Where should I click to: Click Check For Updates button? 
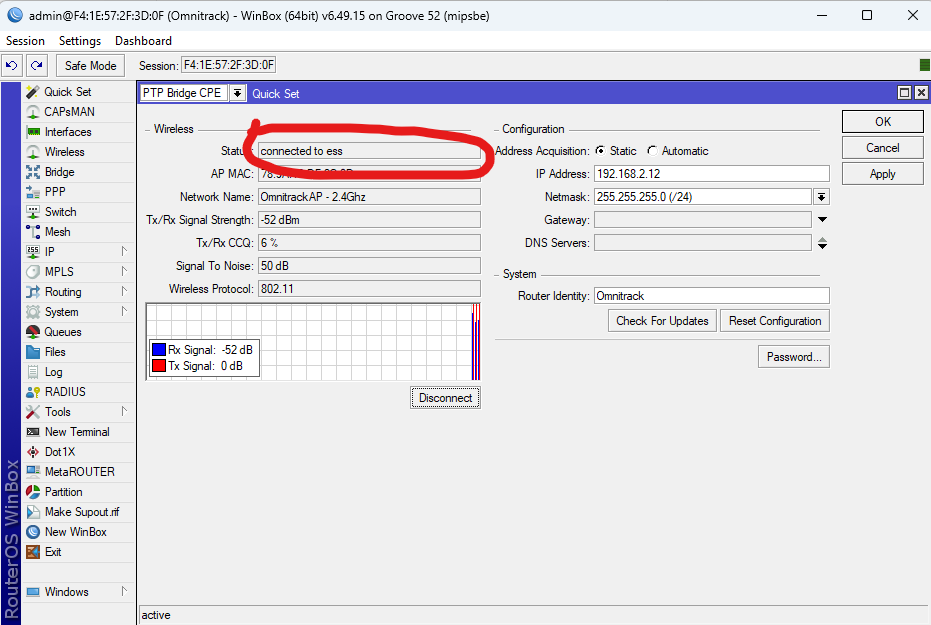pos(662,321)
